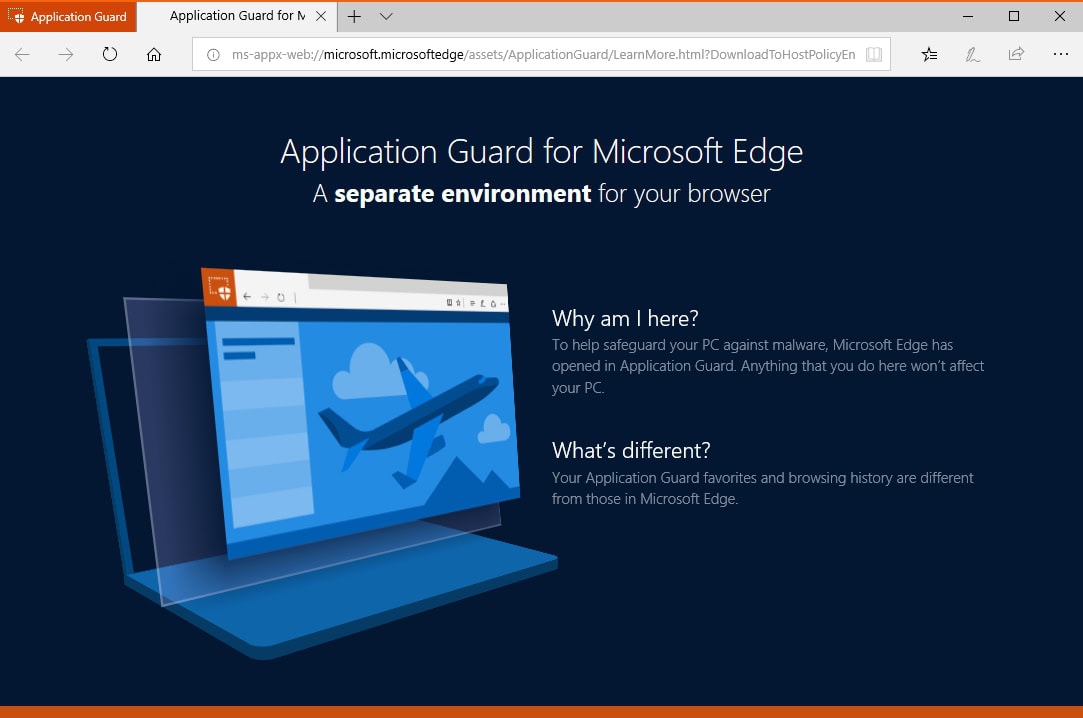Image resolution: width=1083 pixels, height=718 pixels.
Task: Close the Application Guard for Microsoft tab
Action: click(320, 16)
